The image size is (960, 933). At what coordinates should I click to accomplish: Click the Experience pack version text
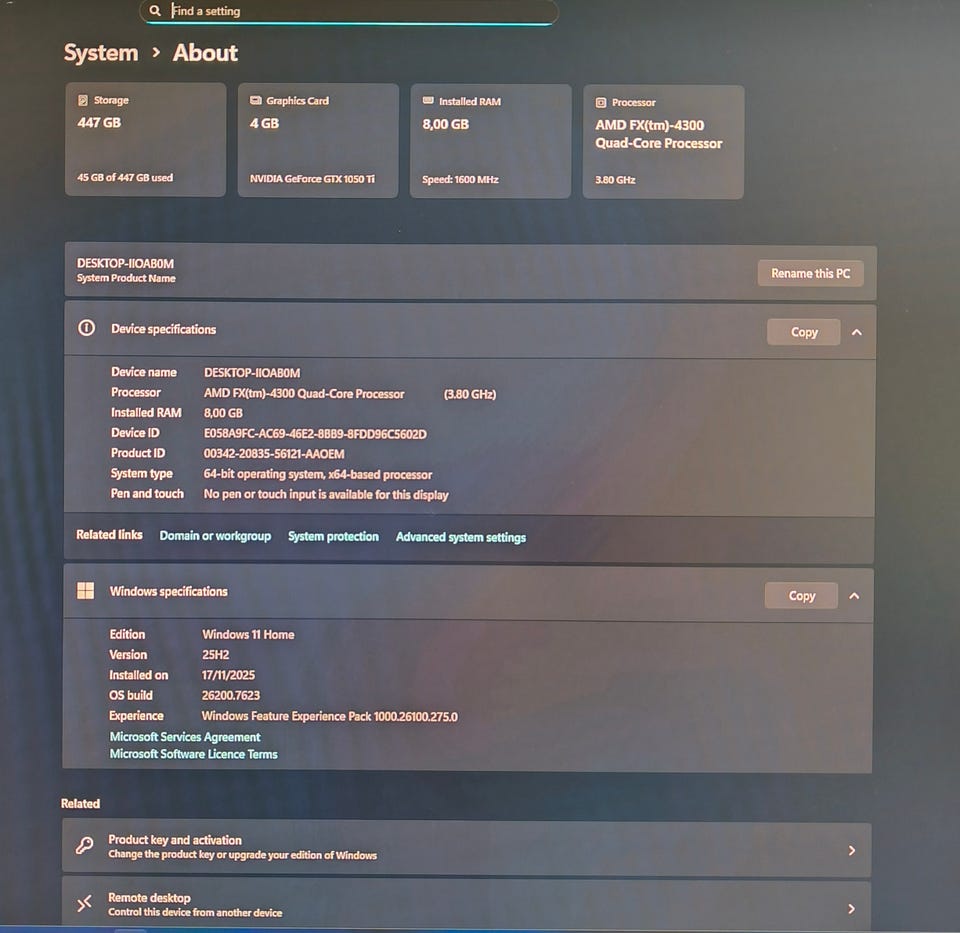[329, 716]
